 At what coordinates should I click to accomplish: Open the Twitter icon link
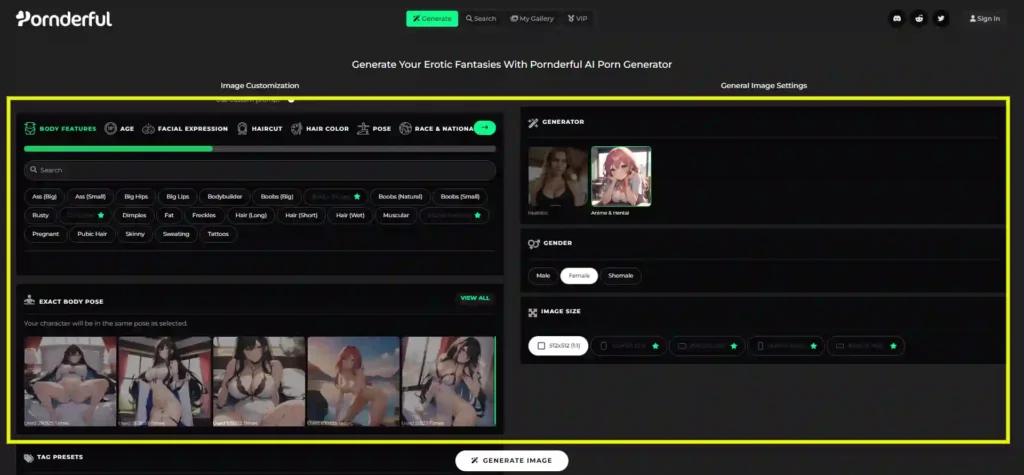(941, 18)
